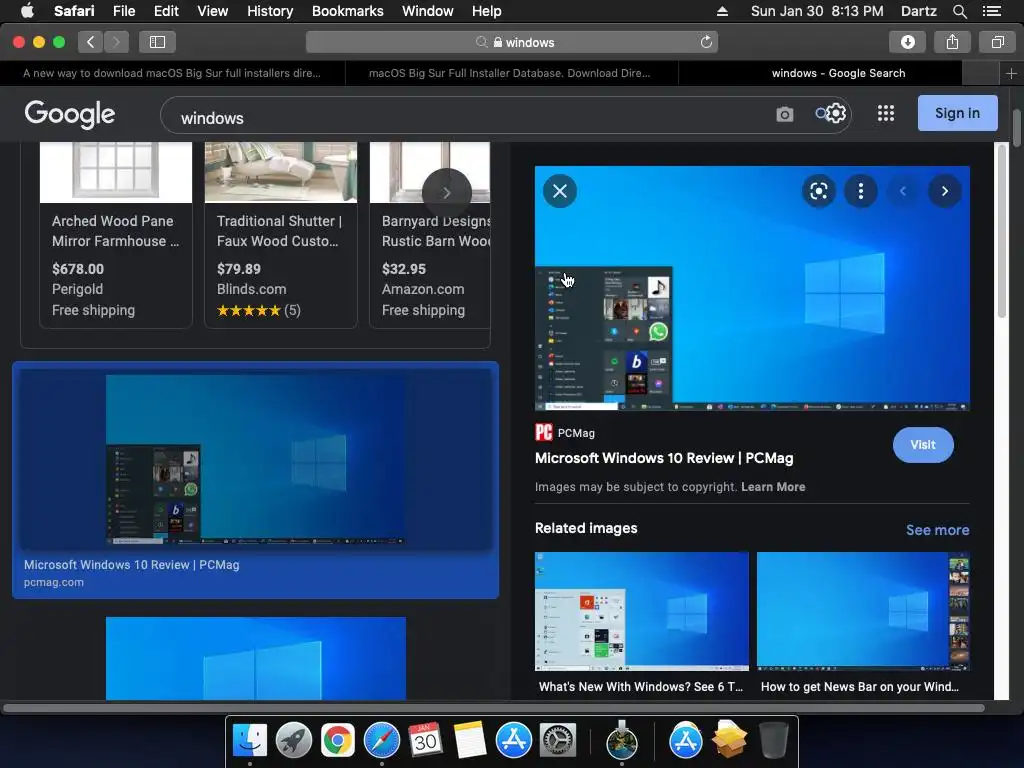Select the highlighted PCMag Windows 10 result thumbnail
Viewport: 1024px width, 768px height.
point(255,459)
